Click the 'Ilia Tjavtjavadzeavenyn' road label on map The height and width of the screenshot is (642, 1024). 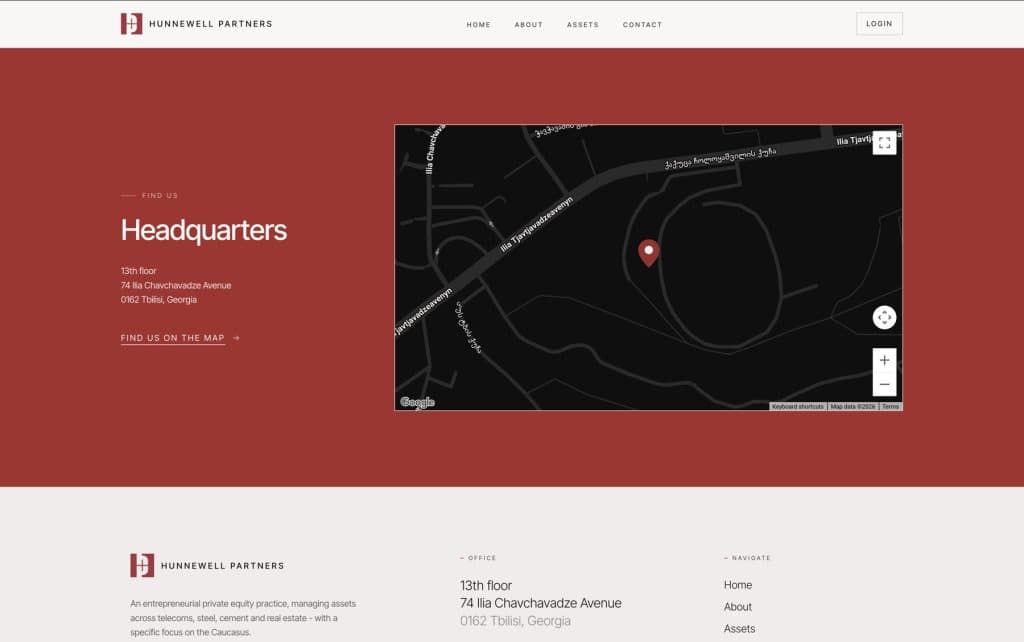537,225
